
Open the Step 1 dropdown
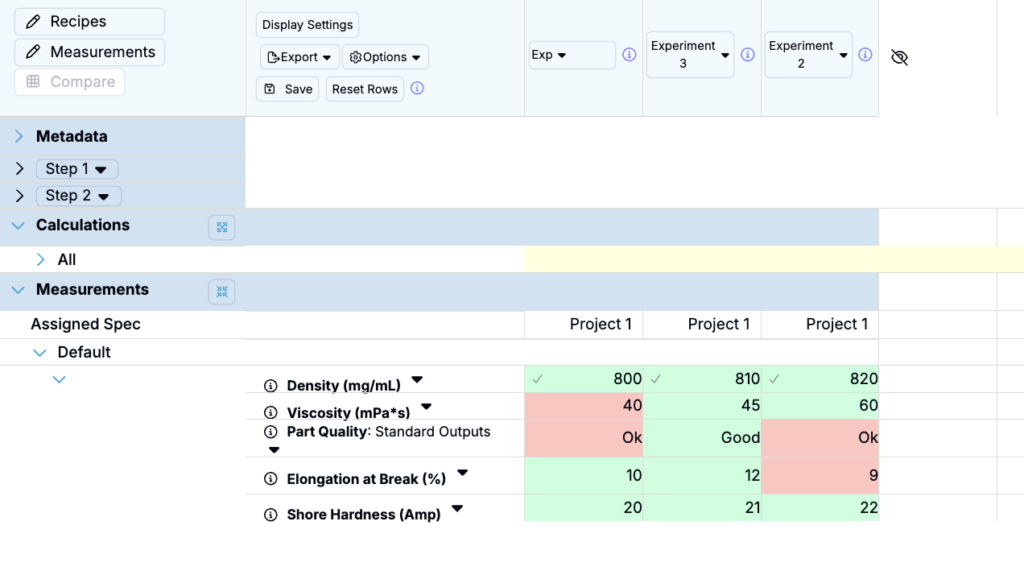(77, 169)
